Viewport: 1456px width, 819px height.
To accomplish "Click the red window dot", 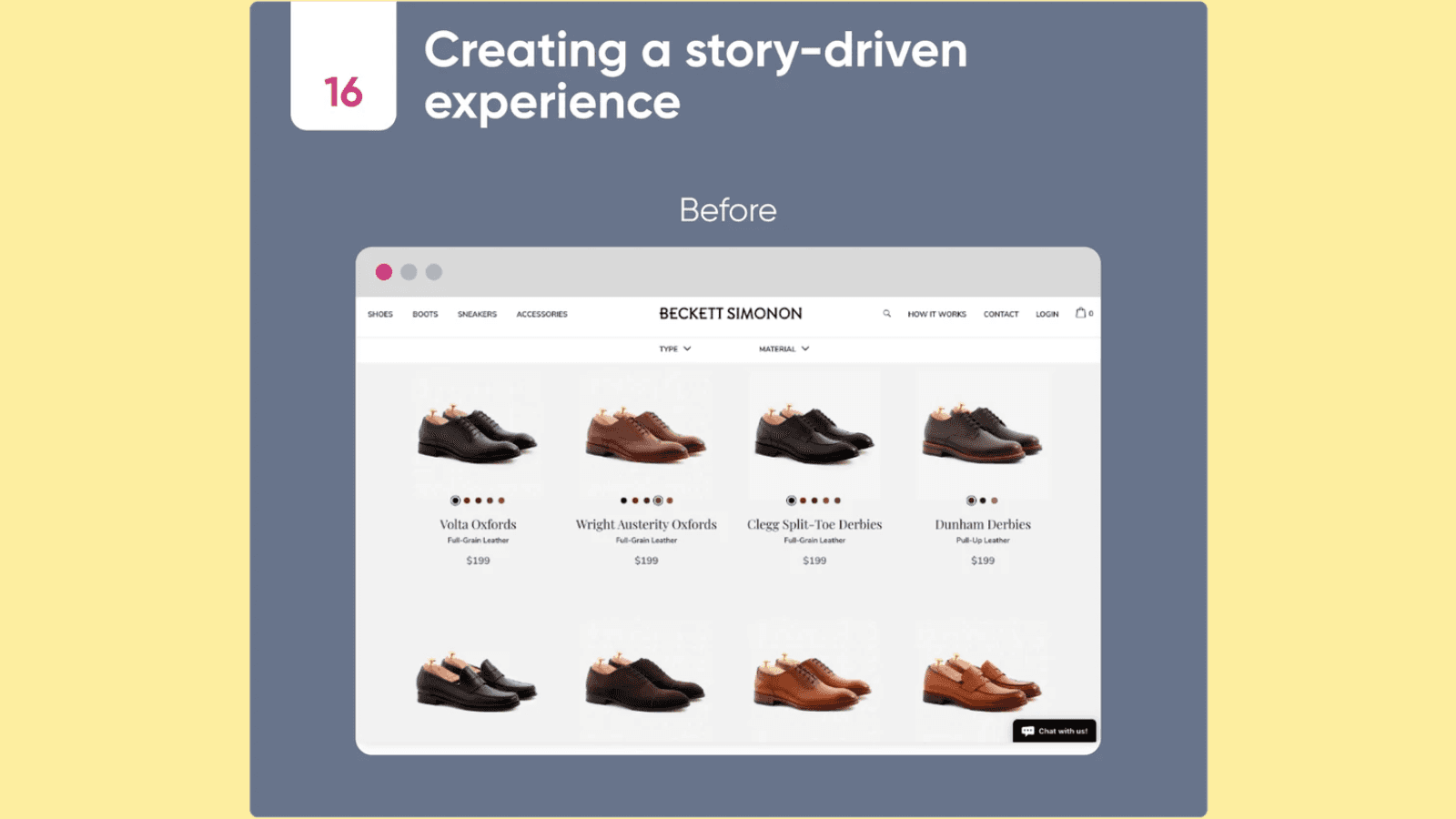I will click(x=384, y=272).
